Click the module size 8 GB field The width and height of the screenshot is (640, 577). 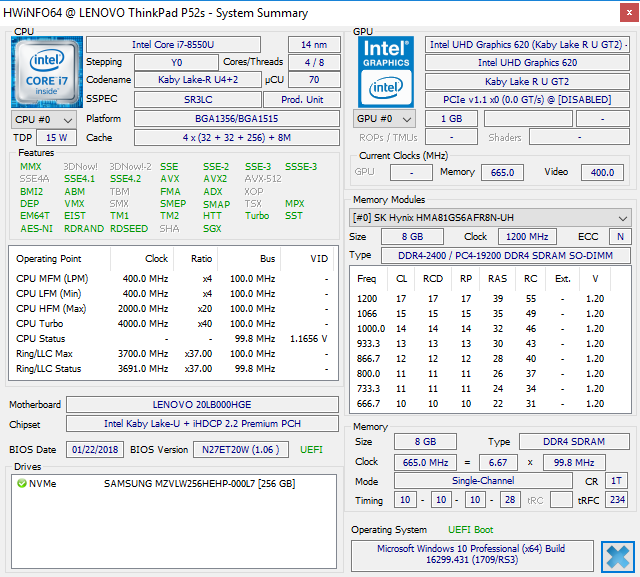pos(412,237)
